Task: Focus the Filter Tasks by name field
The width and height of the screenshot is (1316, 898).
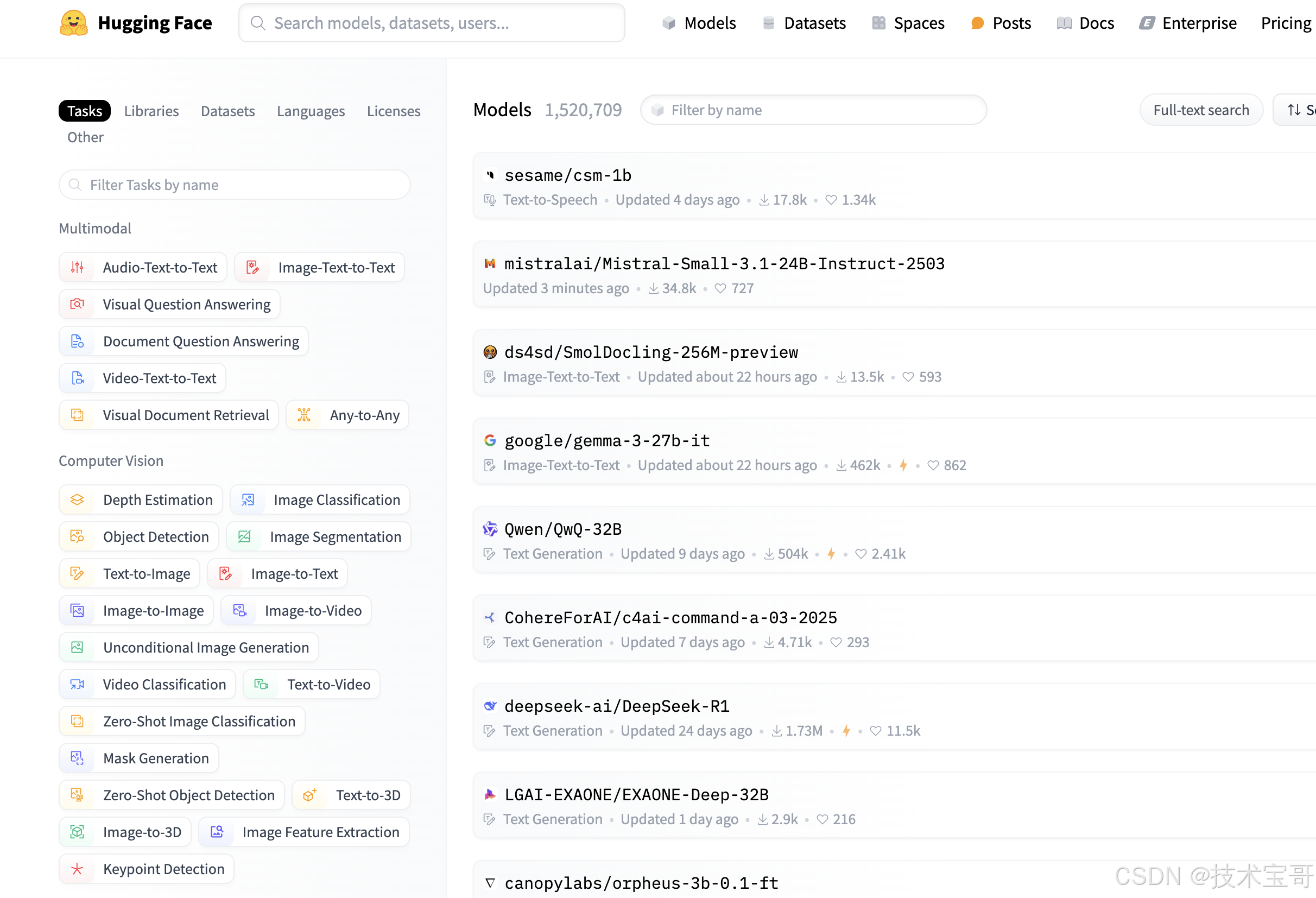Action: pyautogui.click(x=235, y=185)
